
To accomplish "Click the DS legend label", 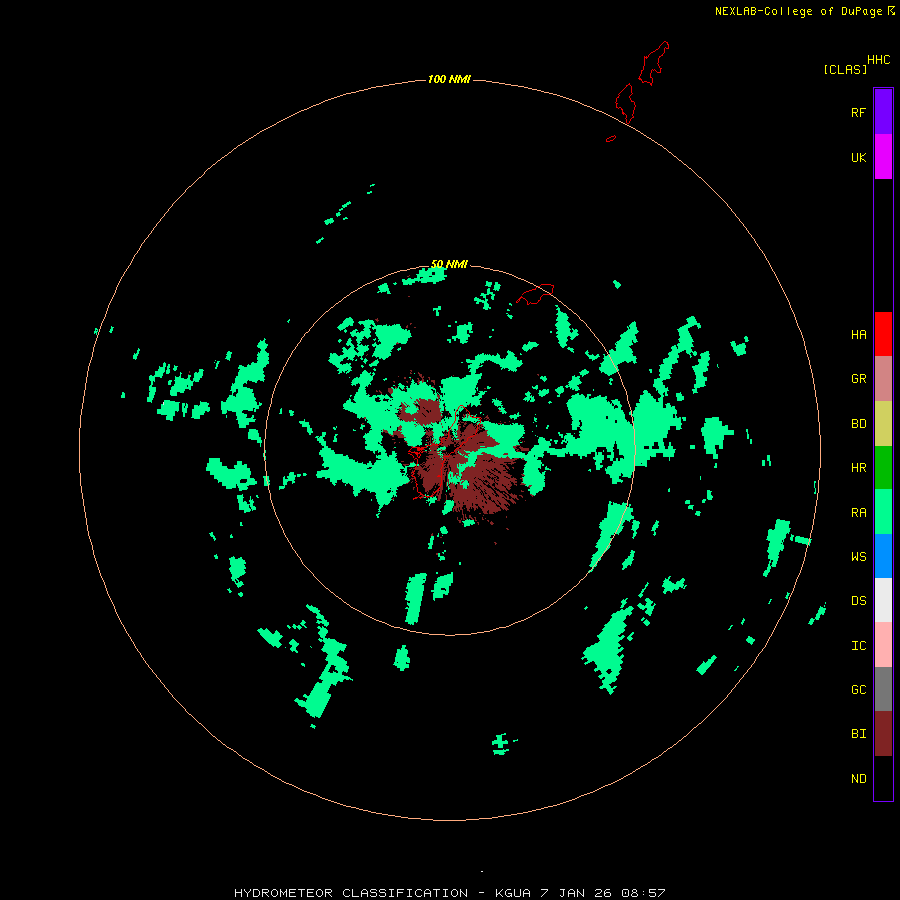I will pos(858,601).
